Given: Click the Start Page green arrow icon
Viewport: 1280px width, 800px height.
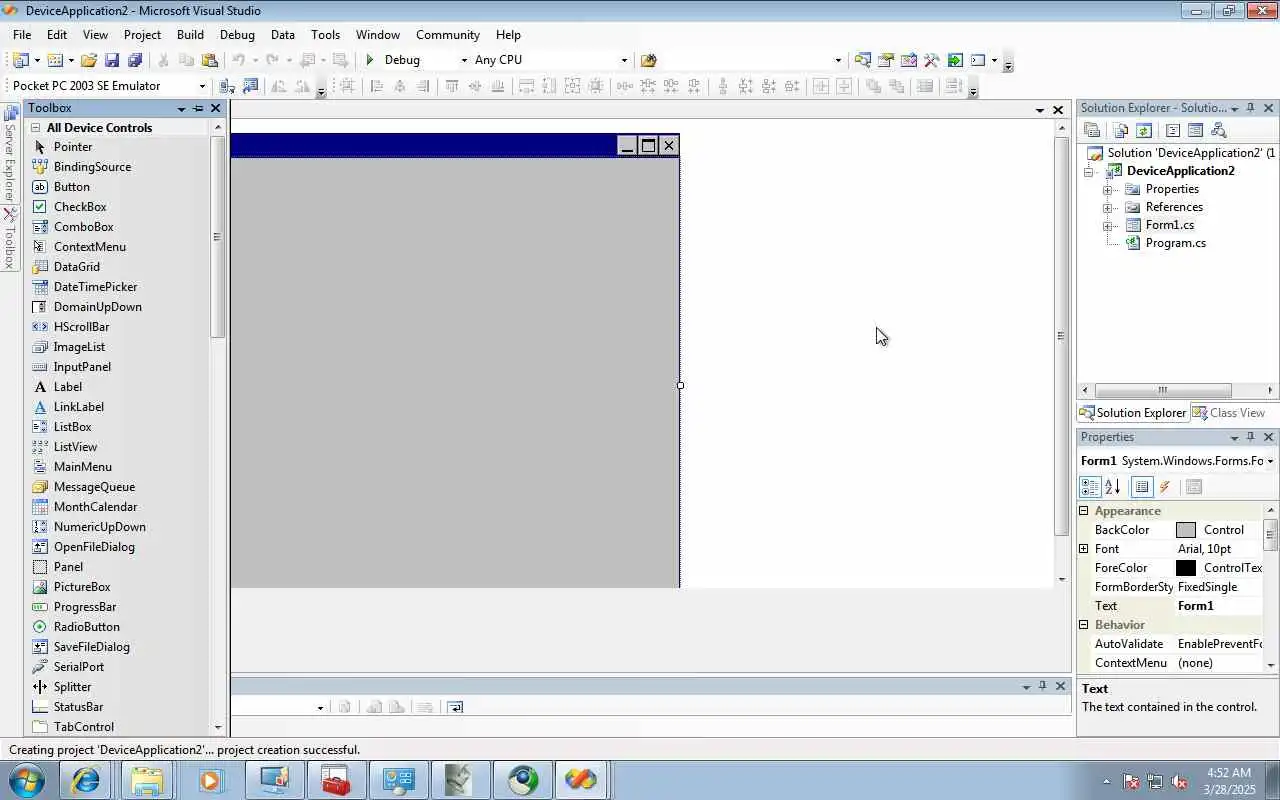Looking at the screenshot, I should pos(955,60).
